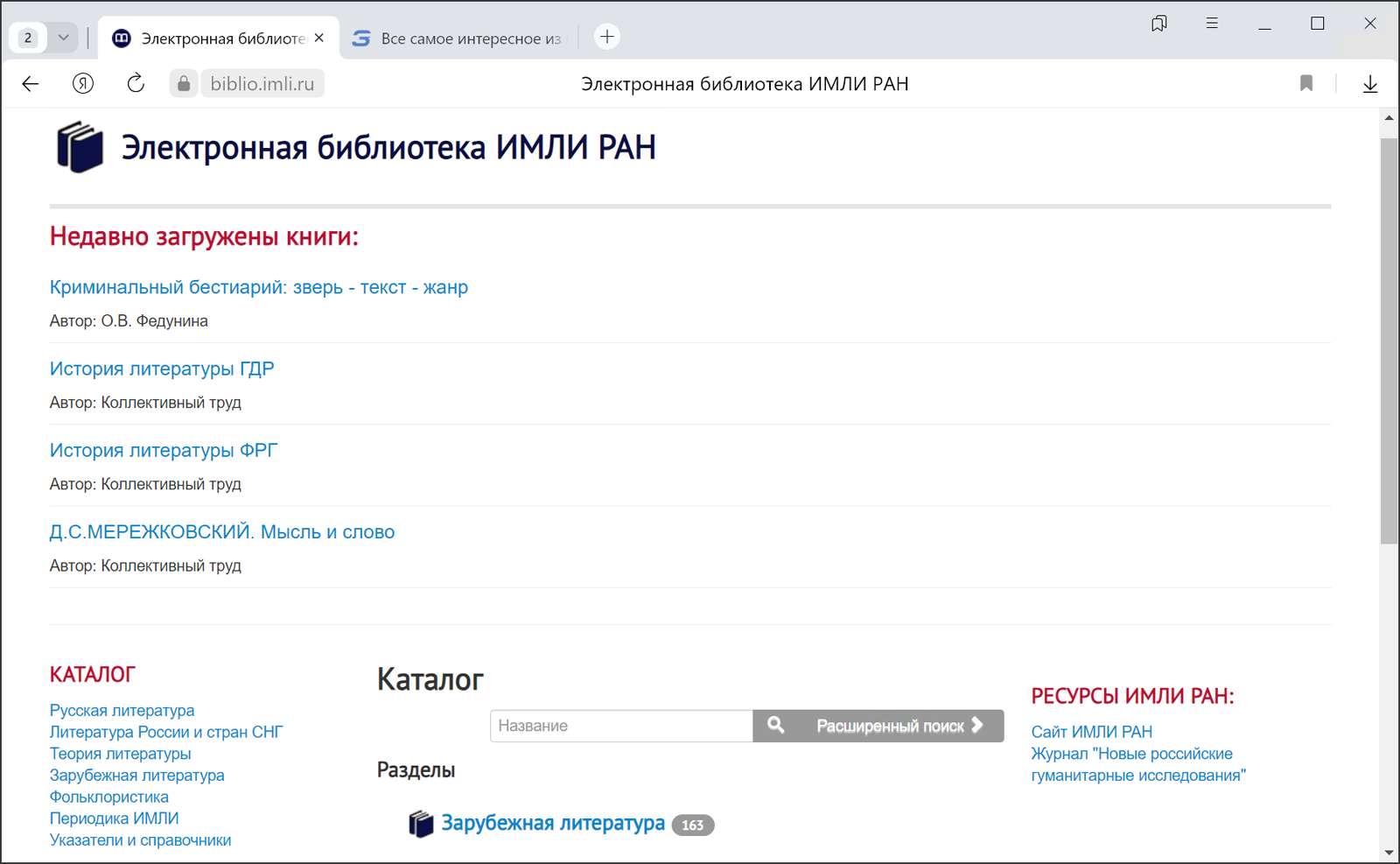This screenshot has width=1400, height=864.
Task: Open the История литературы ГДР link
Action: tap(162, 369)
